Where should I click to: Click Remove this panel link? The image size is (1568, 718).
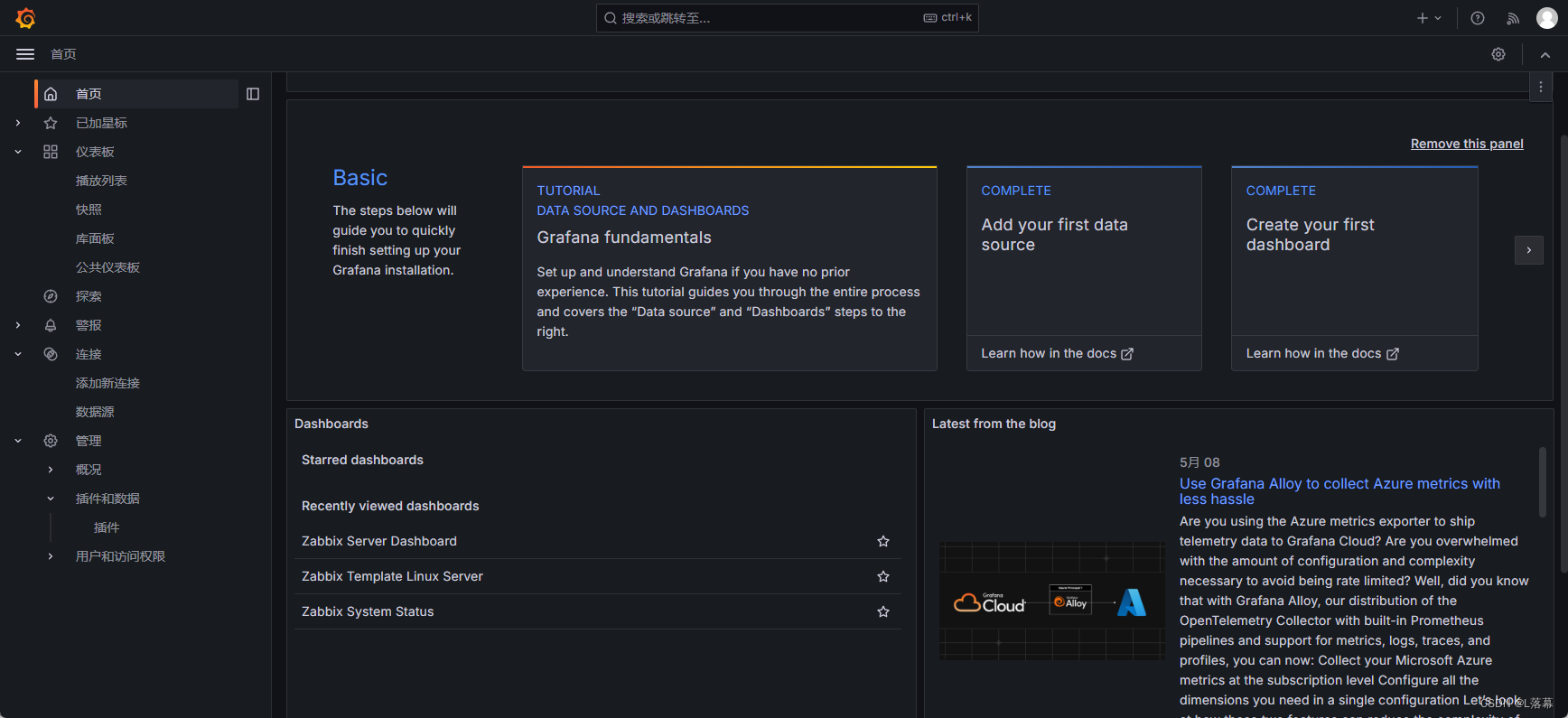(x=1467, y=144)
